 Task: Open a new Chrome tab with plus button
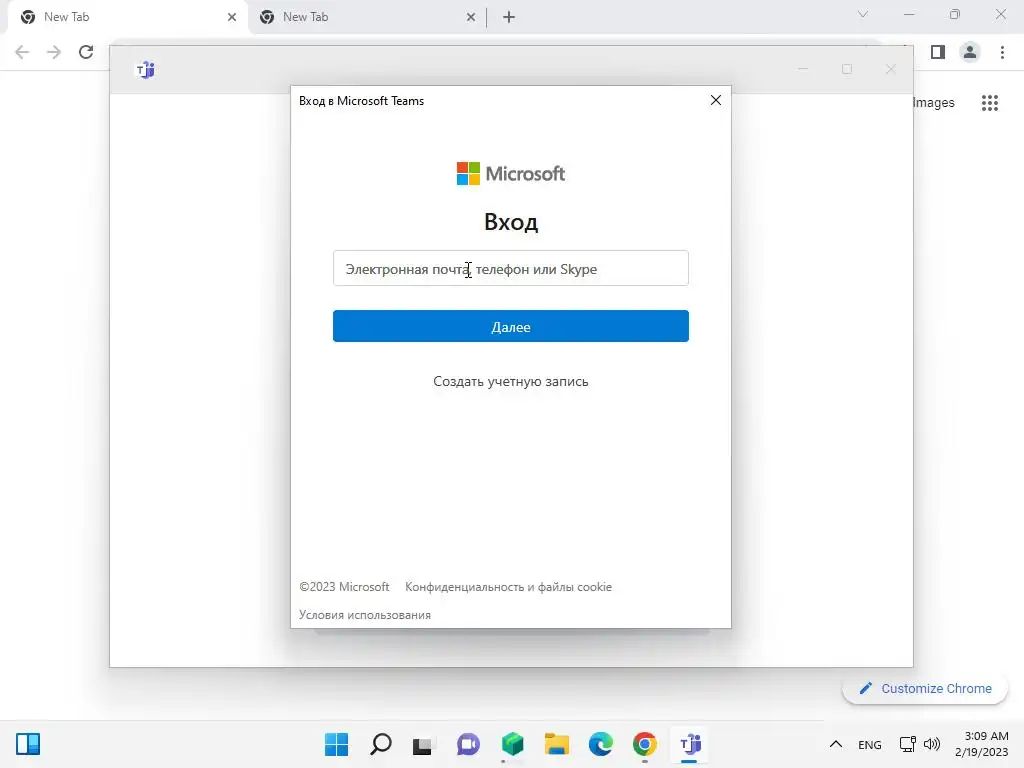(509, 17)
